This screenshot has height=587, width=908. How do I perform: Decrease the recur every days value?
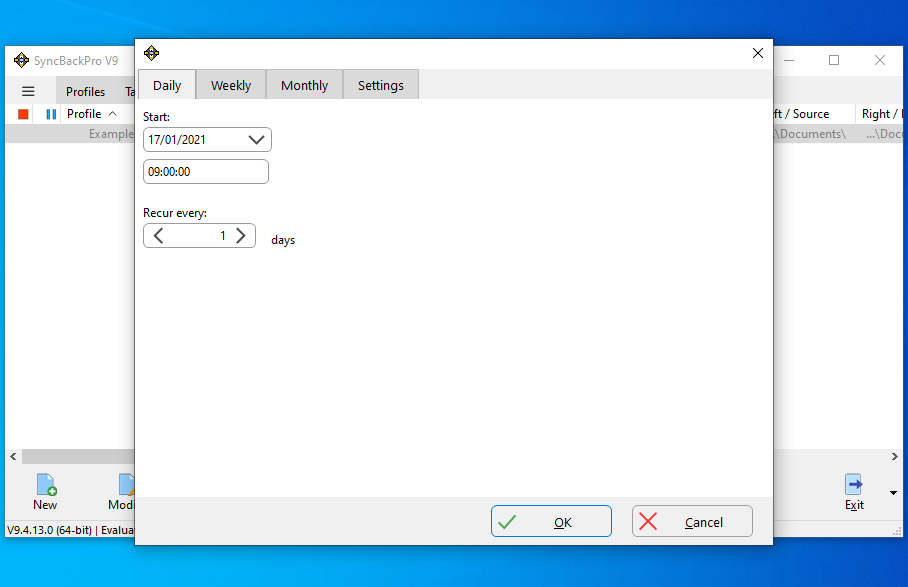(159, 236)
